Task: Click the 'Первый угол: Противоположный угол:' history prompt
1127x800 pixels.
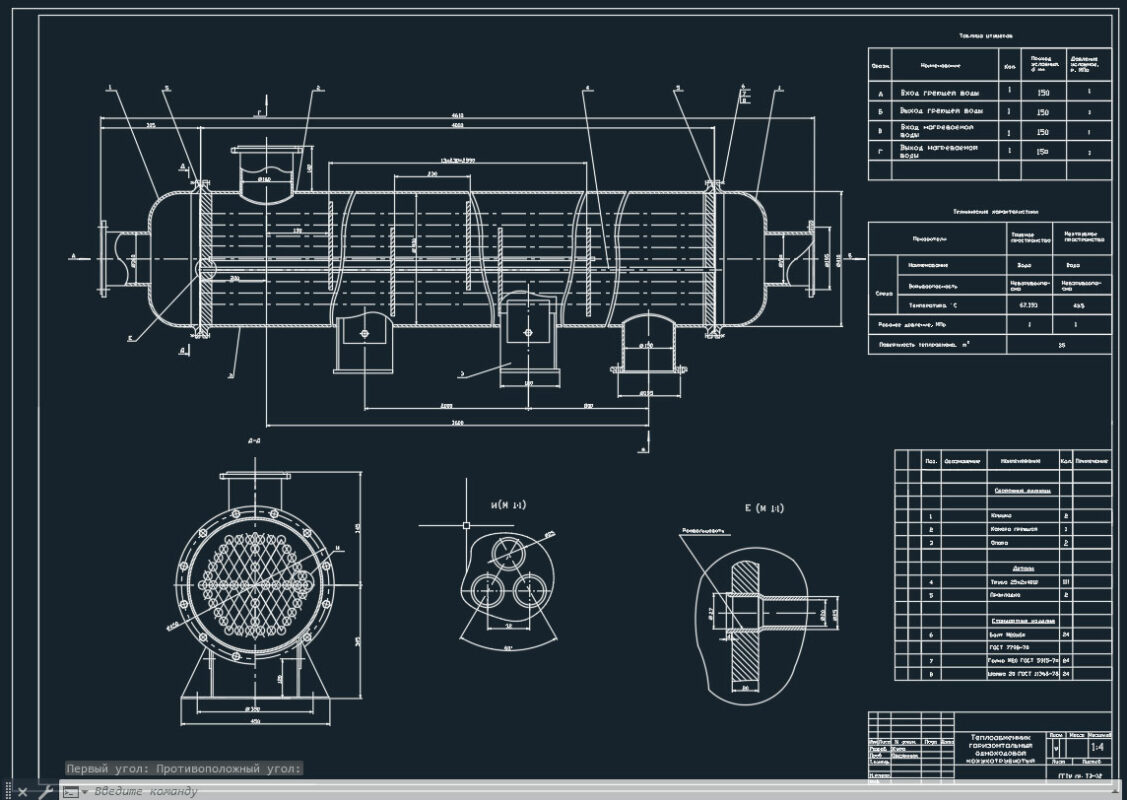Action: click(184, 769)
